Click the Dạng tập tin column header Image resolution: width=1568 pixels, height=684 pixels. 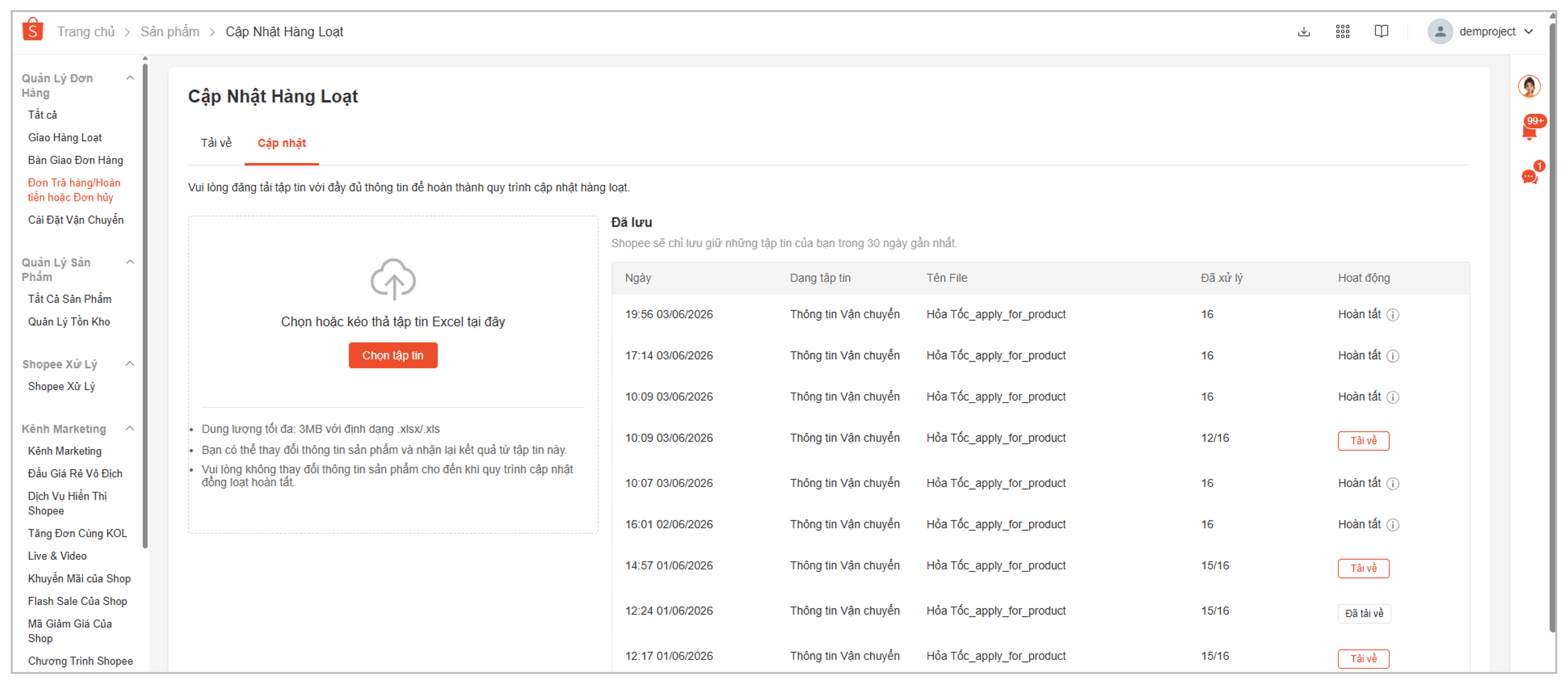click(820, 278)
